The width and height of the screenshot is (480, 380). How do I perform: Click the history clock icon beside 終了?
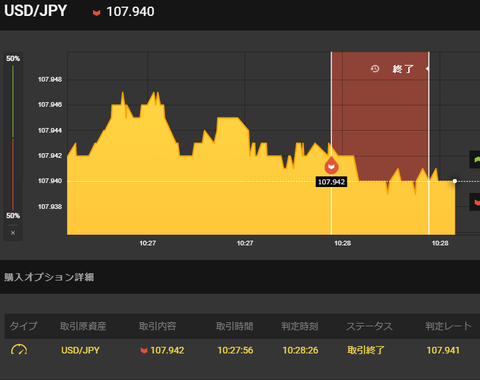[x=375, y=69]
